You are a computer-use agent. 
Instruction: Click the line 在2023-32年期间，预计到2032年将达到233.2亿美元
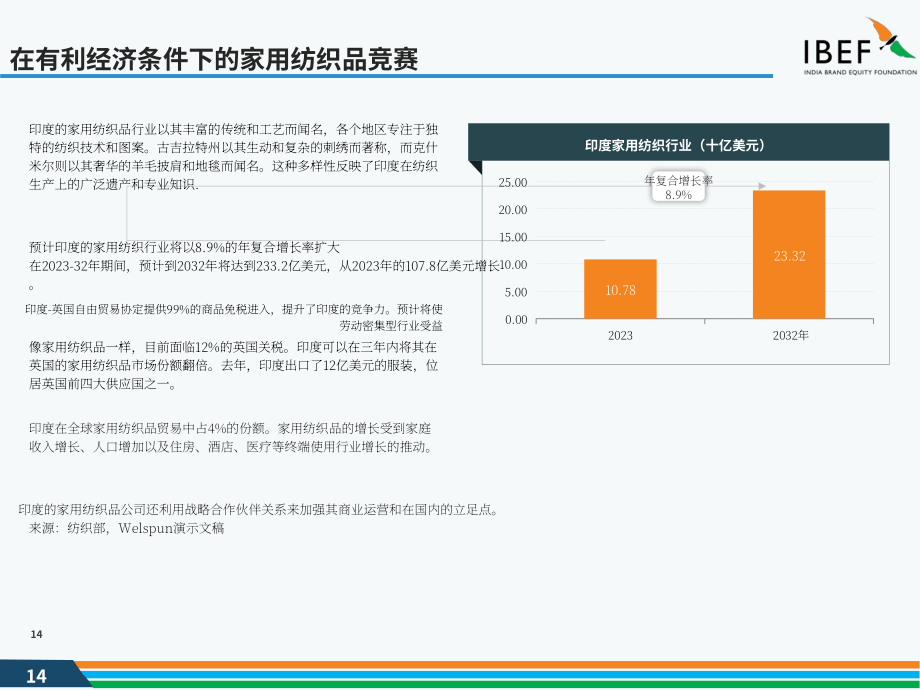tap(264, 266)
